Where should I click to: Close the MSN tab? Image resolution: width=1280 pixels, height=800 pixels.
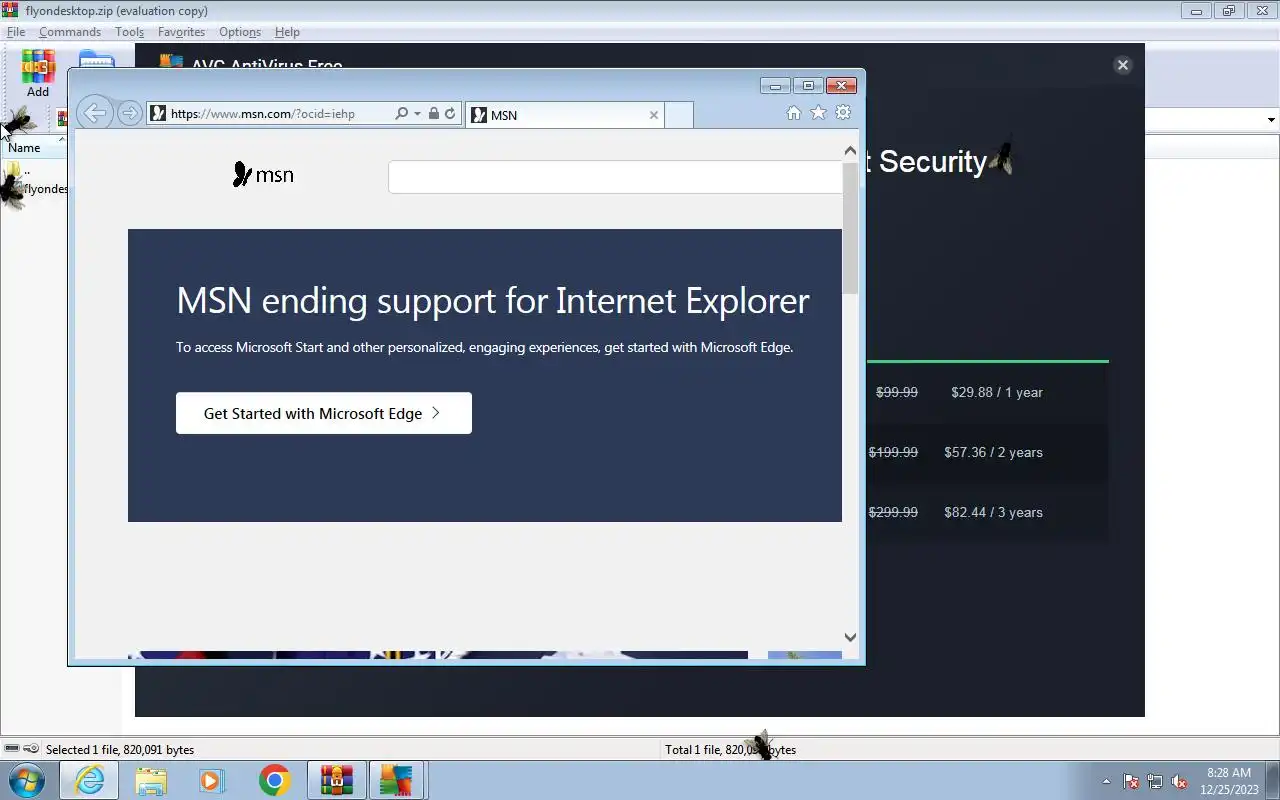click(654, 115)
